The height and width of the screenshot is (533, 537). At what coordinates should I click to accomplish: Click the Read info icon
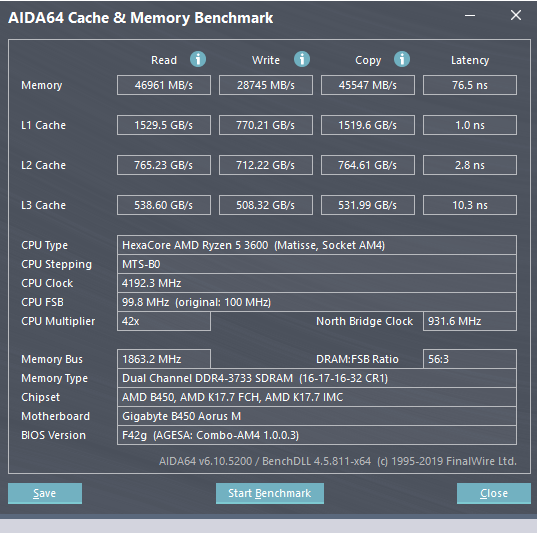pyautogui.click(x=198, y=59)
